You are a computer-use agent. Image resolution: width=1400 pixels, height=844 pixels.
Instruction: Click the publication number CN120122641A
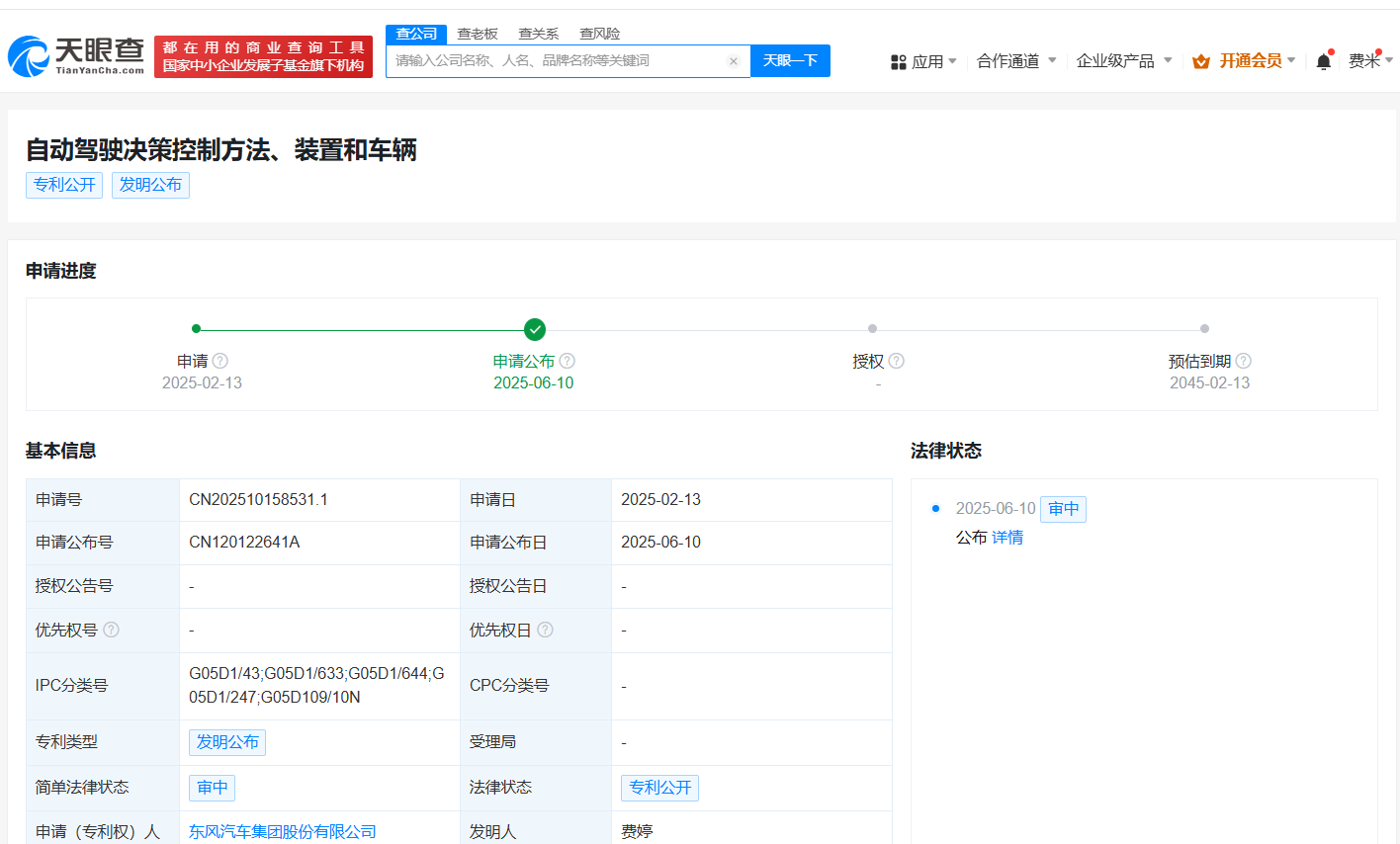(244, 543)
